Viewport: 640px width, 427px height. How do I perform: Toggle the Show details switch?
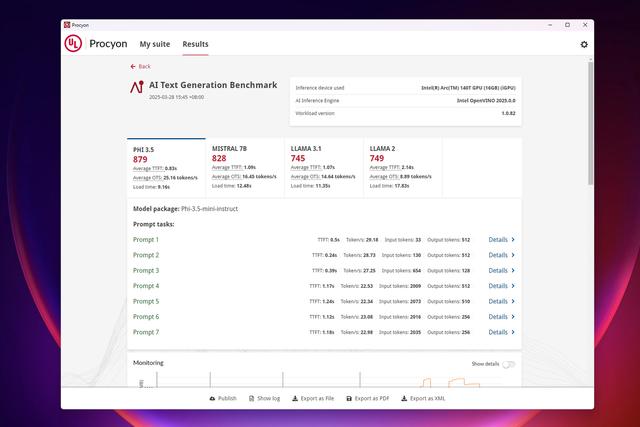(509, 364)
